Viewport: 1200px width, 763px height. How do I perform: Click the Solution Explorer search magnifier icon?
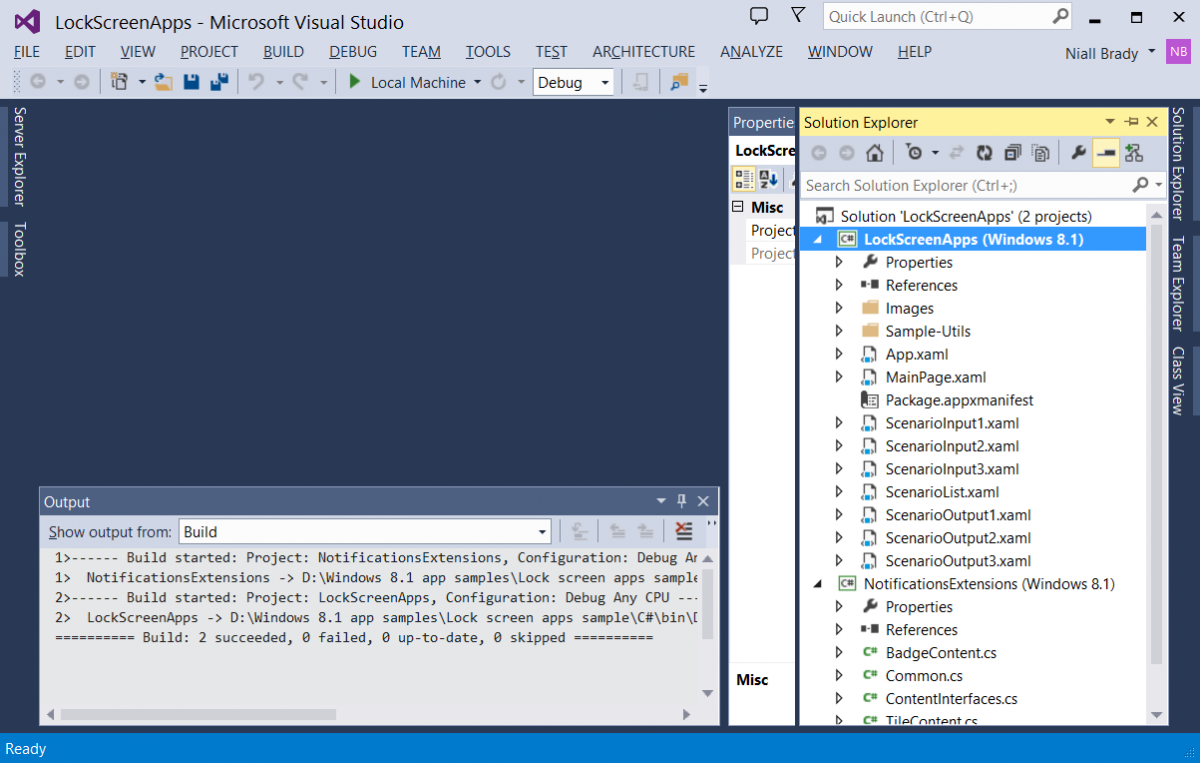coord(1140,185)
